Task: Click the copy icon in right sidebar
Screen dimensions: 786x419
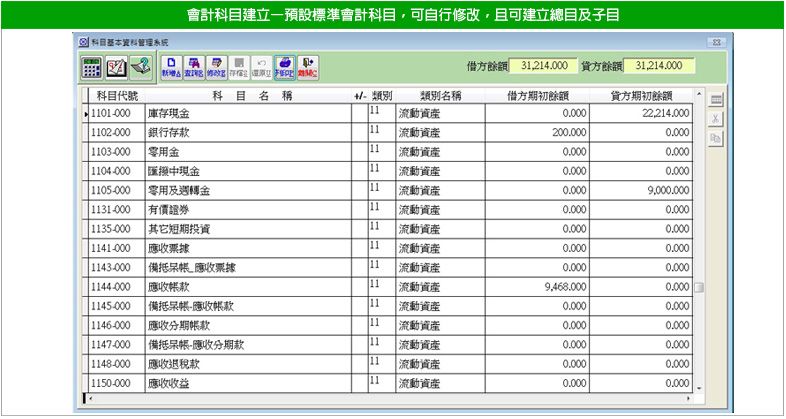Action: 715,138
